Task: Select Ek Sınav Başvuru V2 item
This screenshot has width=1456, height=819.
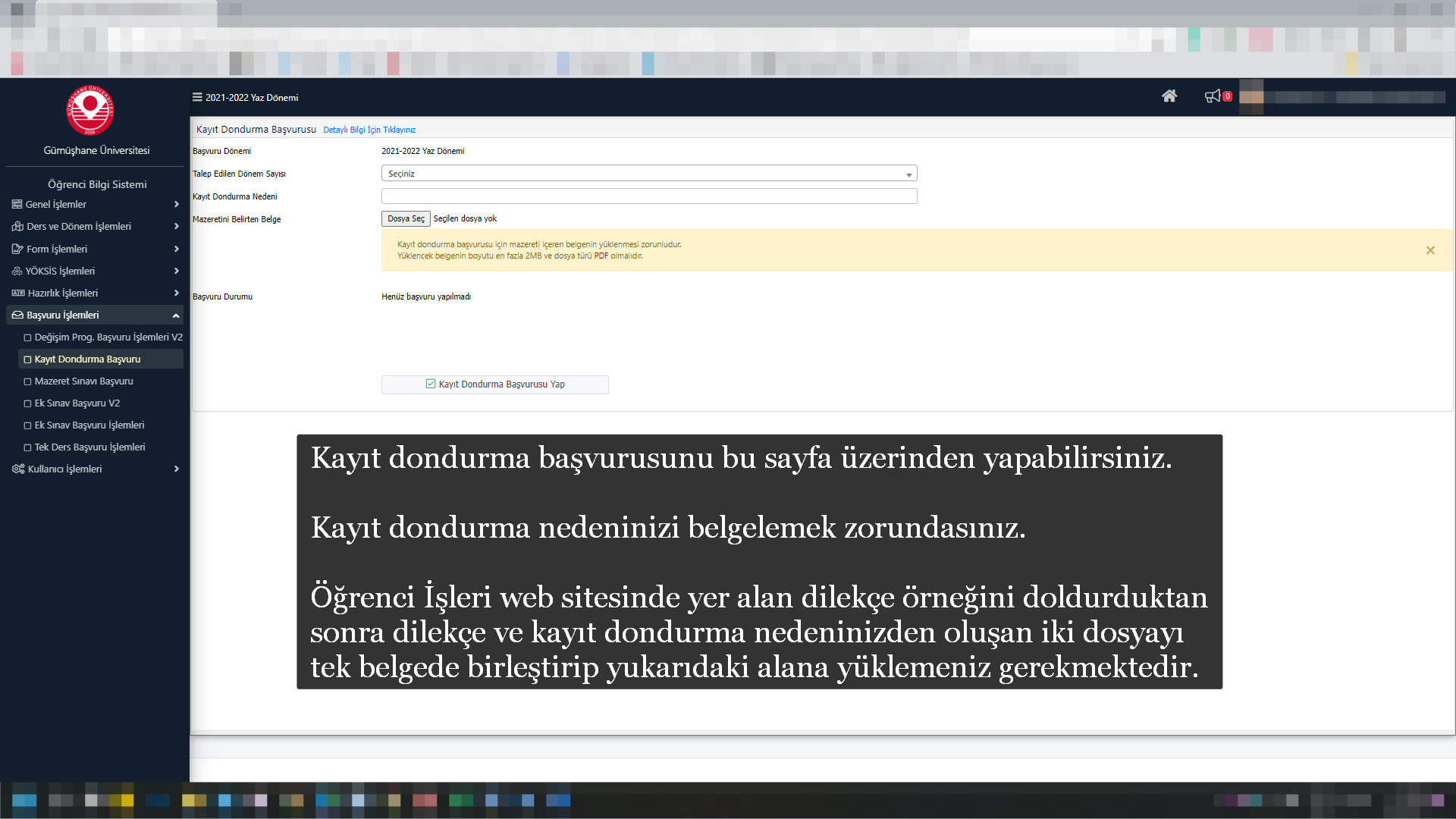Action: [77, 403]
